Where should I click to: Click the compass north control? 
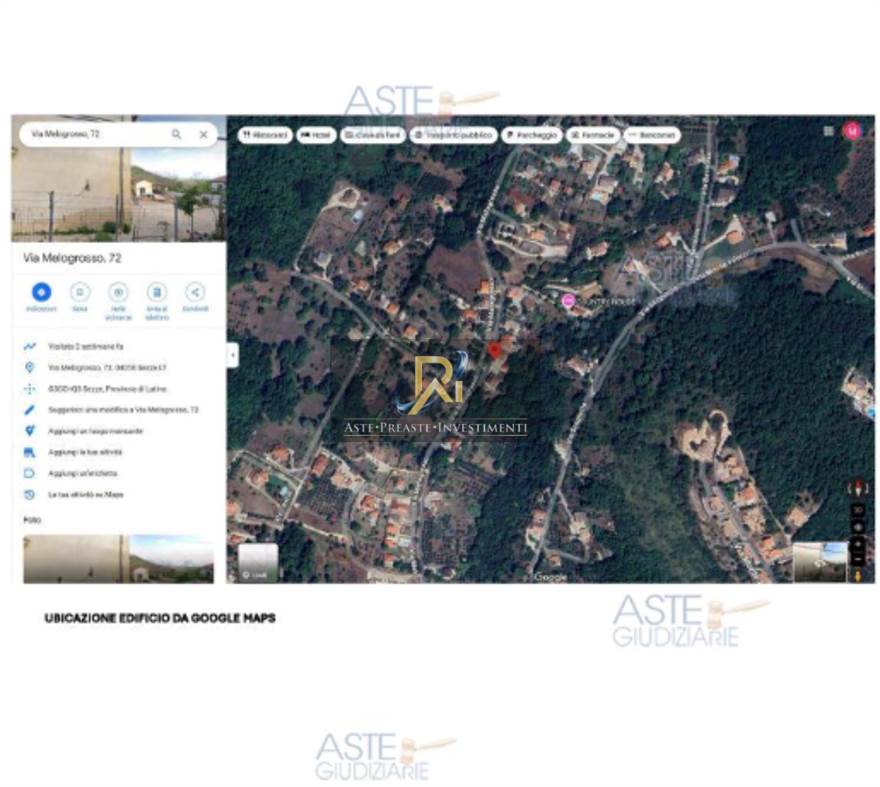(x=857, y=489)
